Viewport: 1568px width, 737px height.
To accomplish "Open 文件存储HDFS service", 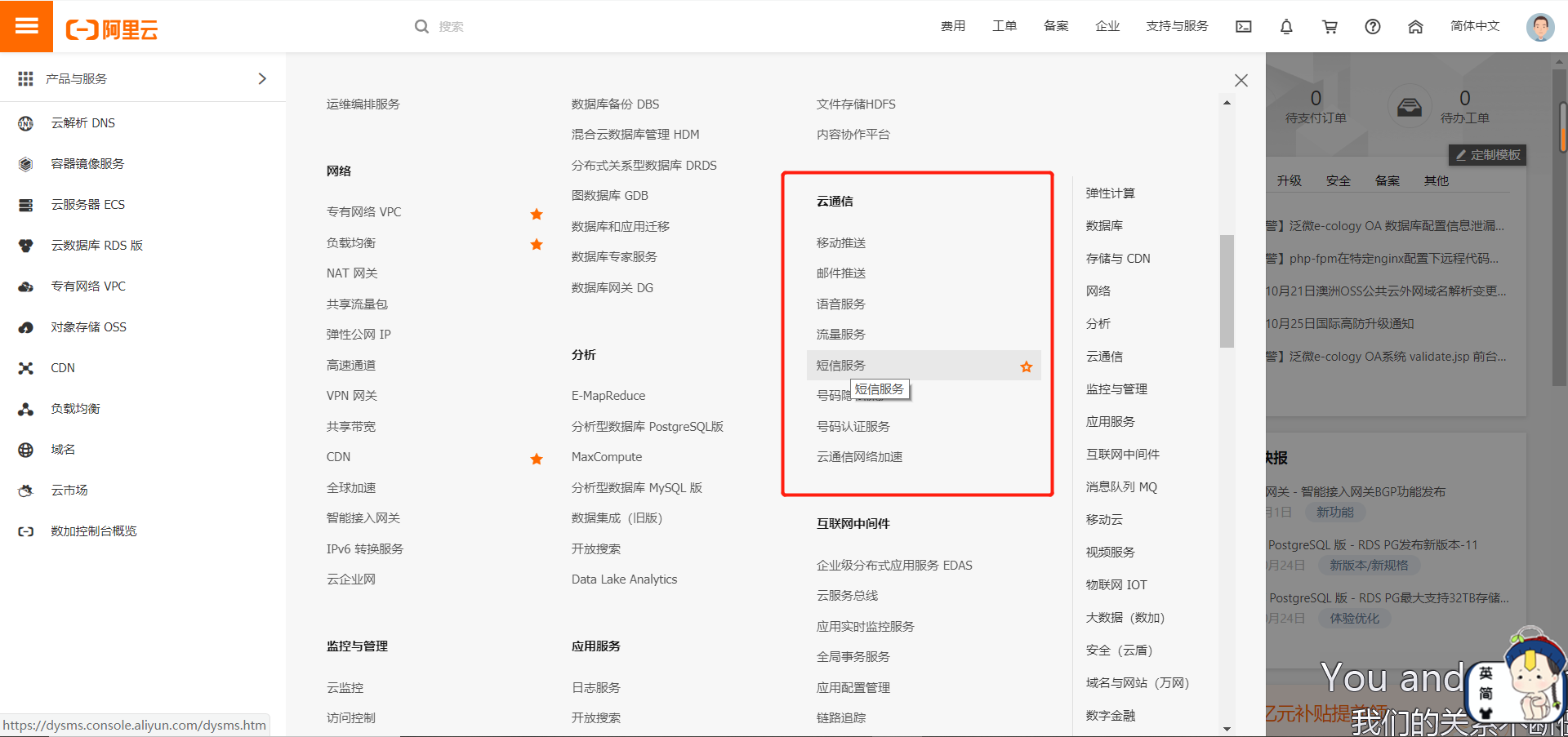I will [856, 104].
